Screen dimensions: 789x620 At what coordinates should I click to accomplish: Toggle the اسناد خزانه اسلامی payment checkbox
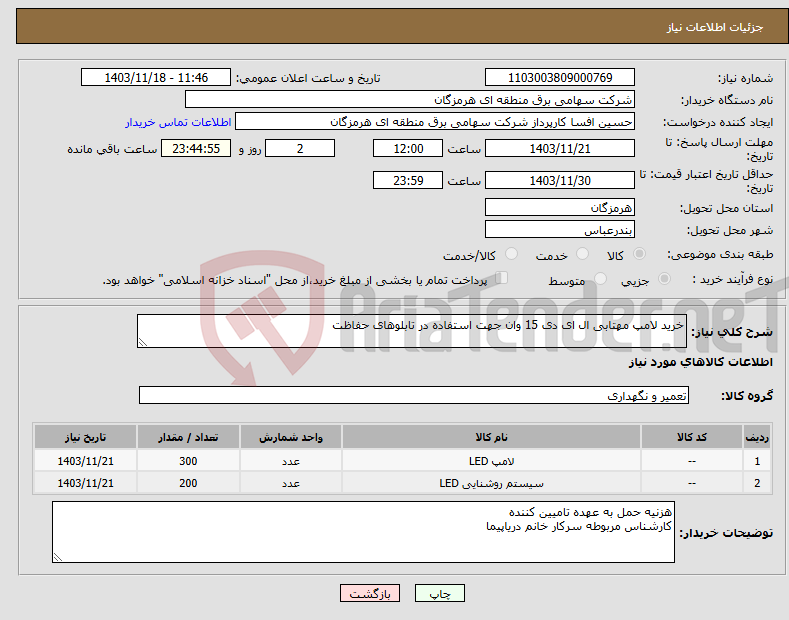(501, 278)
